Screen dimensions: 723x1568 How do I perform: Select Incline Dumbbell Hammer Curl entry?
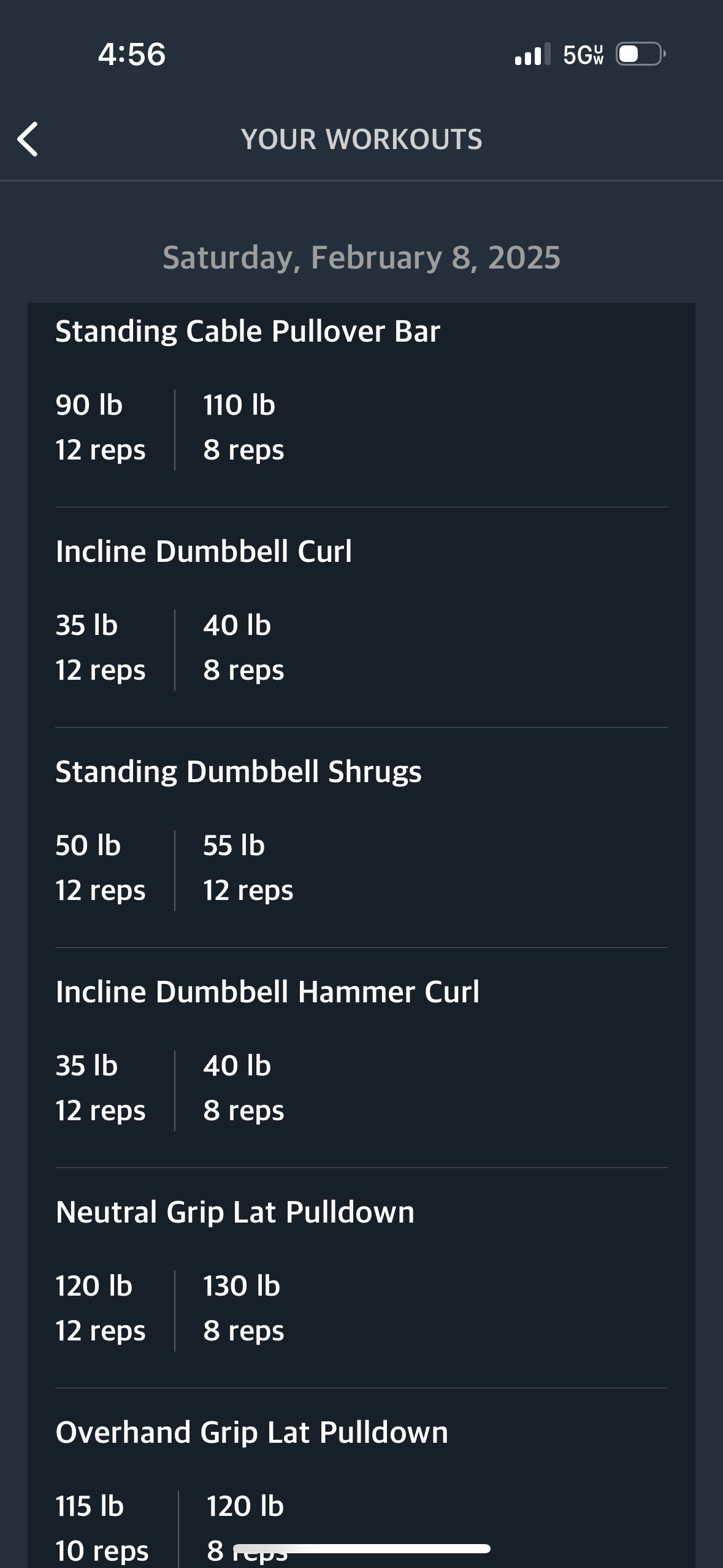[x=267, y=992]
